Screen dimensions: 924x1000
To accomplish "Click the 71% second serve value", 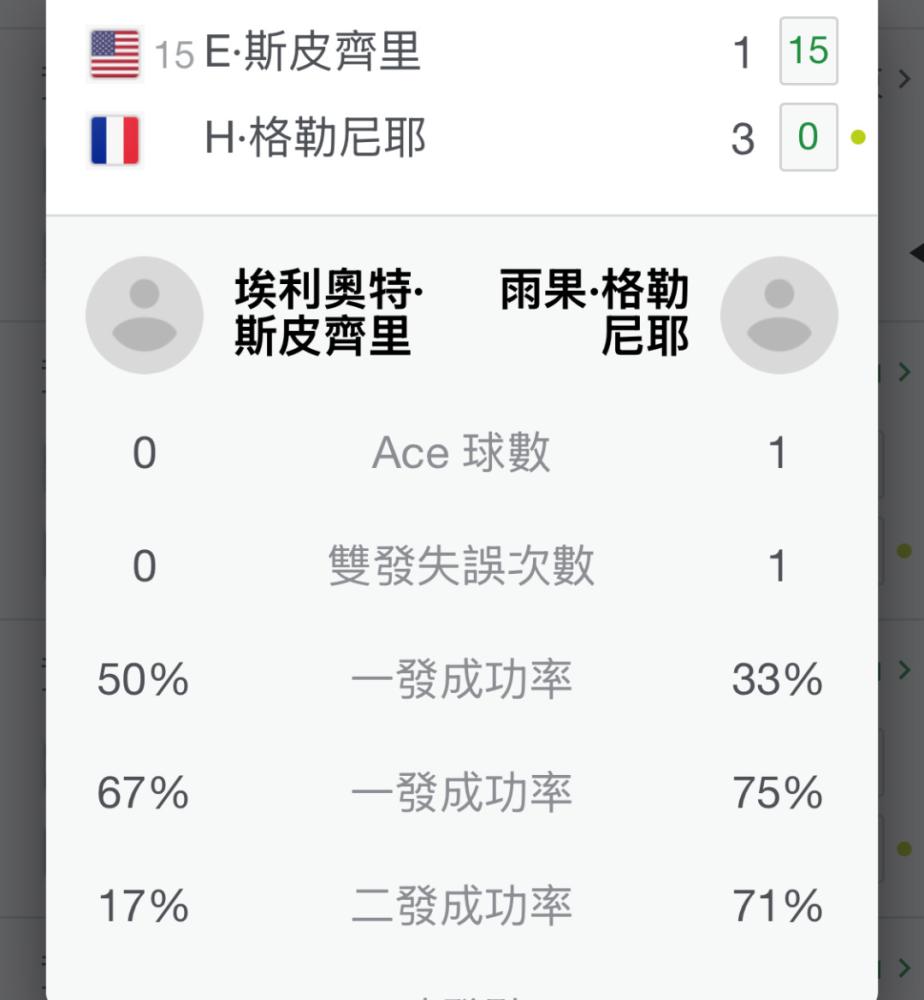I will [777, 906].
